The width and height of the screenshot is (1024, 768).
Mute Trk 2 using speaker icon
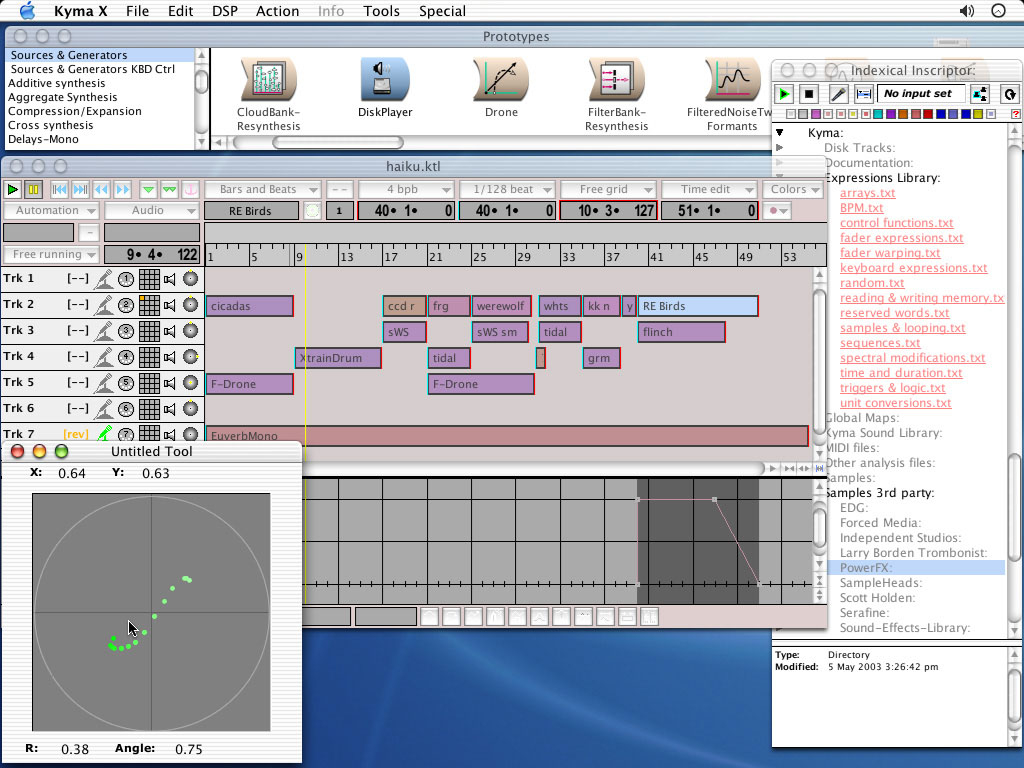(170, 305)
